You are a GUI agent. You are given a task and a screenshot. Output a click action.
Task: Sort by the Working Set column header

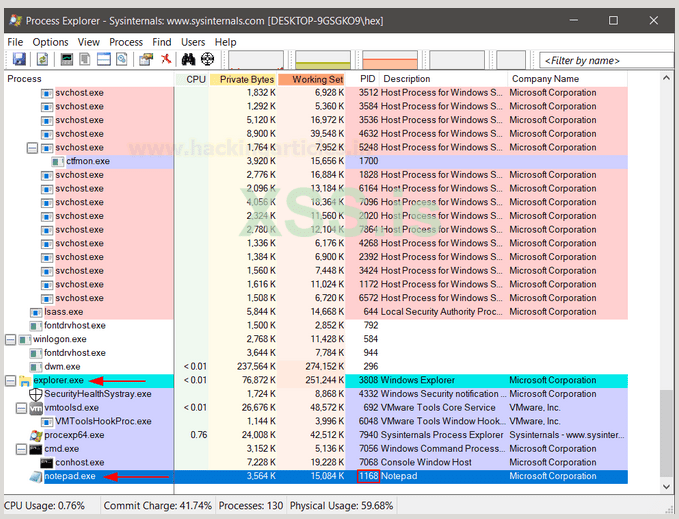(313, 79)
